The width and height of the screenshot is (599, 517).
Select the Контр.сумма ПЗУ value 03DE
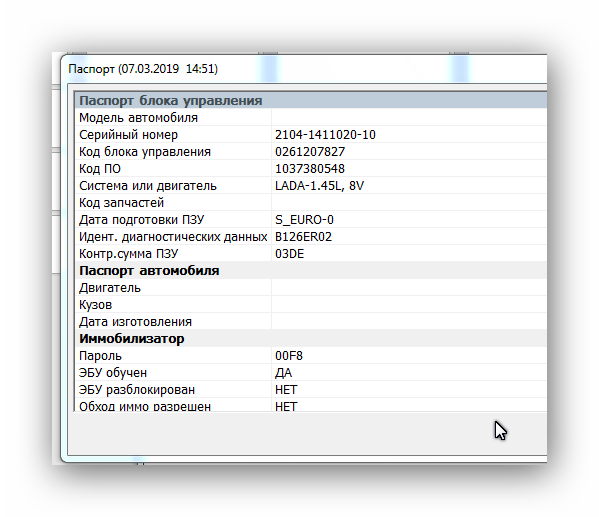(x=290, y=254)
